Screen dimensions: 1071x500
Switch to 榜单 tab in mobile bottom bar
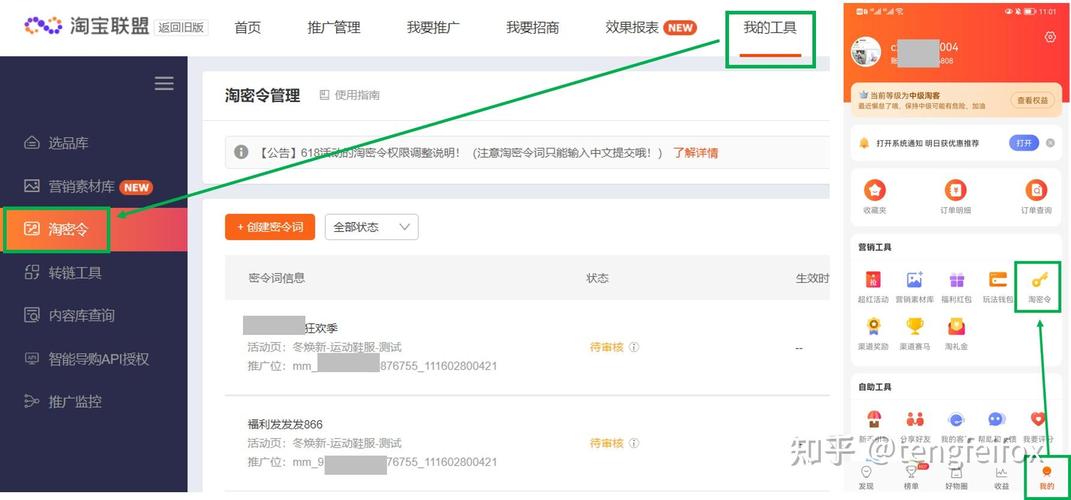[x=911, y=477]
